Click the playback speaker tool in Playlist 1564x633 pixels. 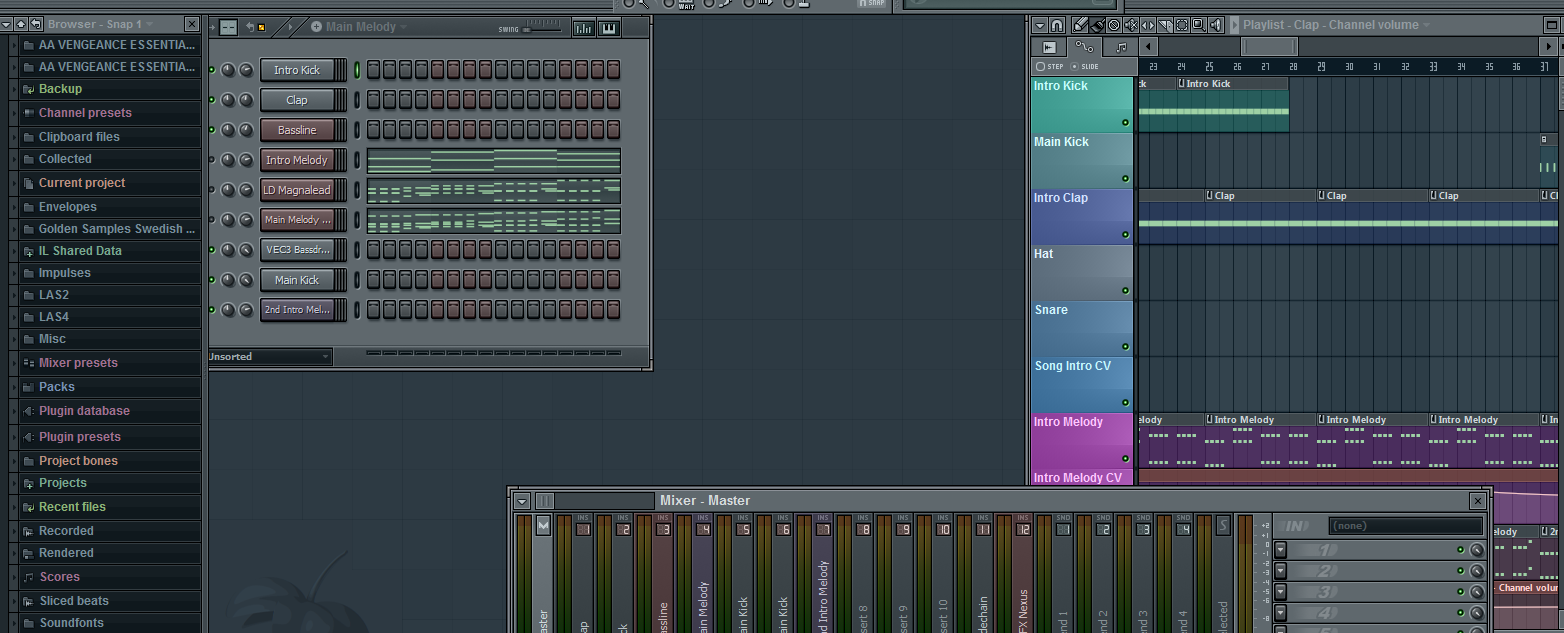(x=1216, y=25)
